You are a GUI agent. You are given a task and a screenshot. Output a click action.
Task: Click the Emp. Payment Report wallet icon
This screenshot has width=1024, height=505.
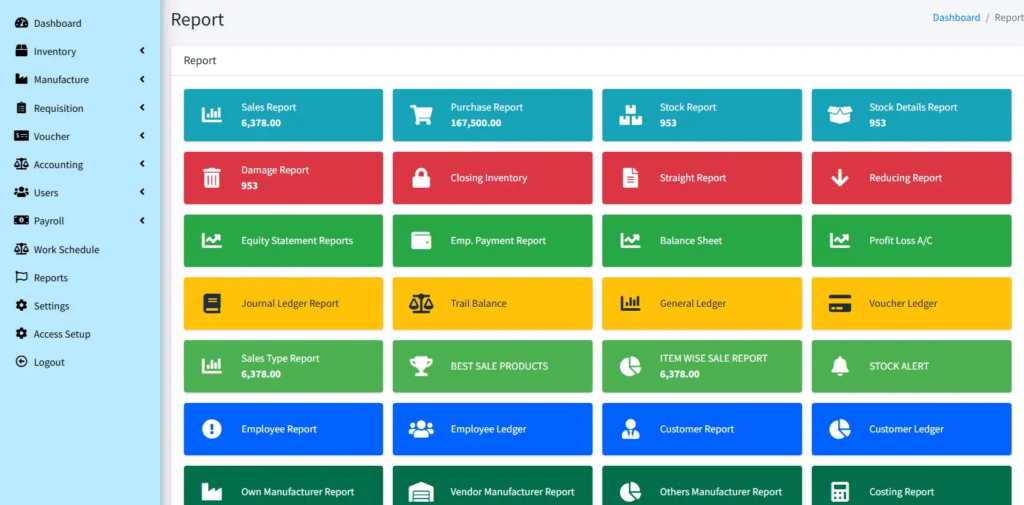(421, 240)
